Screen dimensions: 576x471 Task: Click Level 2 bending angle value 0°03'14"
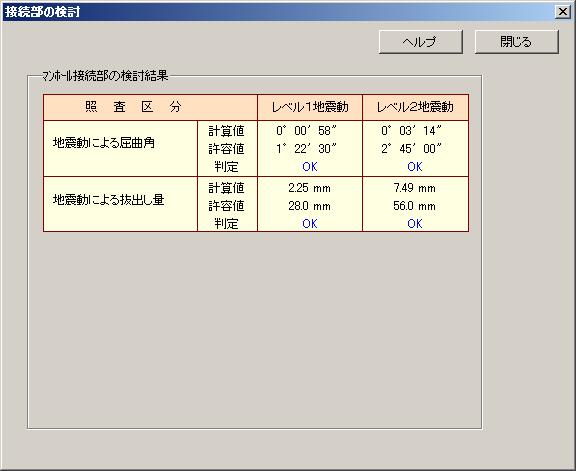411,130
